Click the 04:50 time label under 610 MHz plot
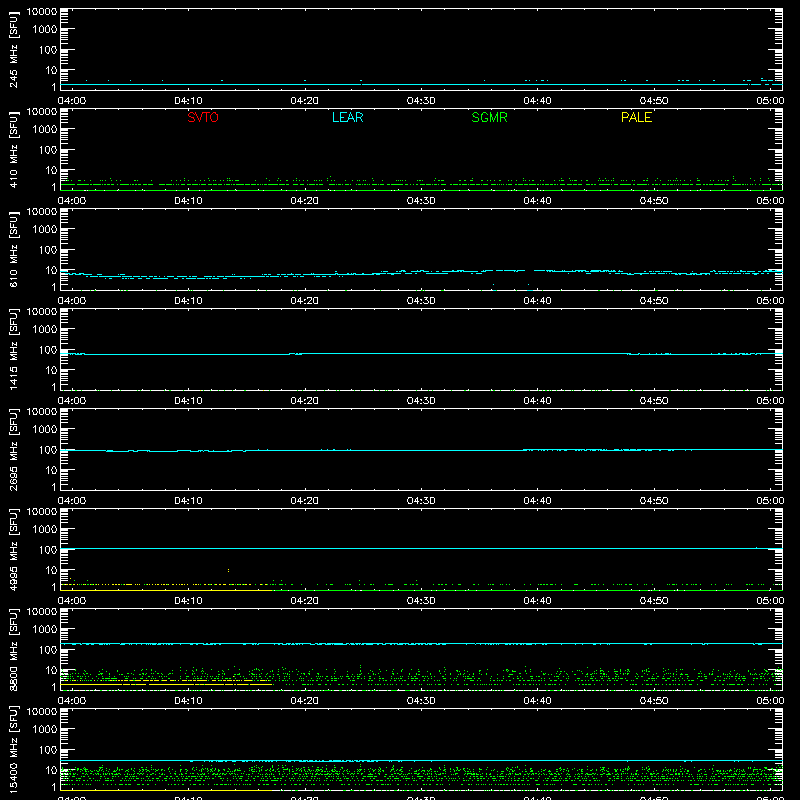This screenshot has width=800, height=800. click(654, 301)
